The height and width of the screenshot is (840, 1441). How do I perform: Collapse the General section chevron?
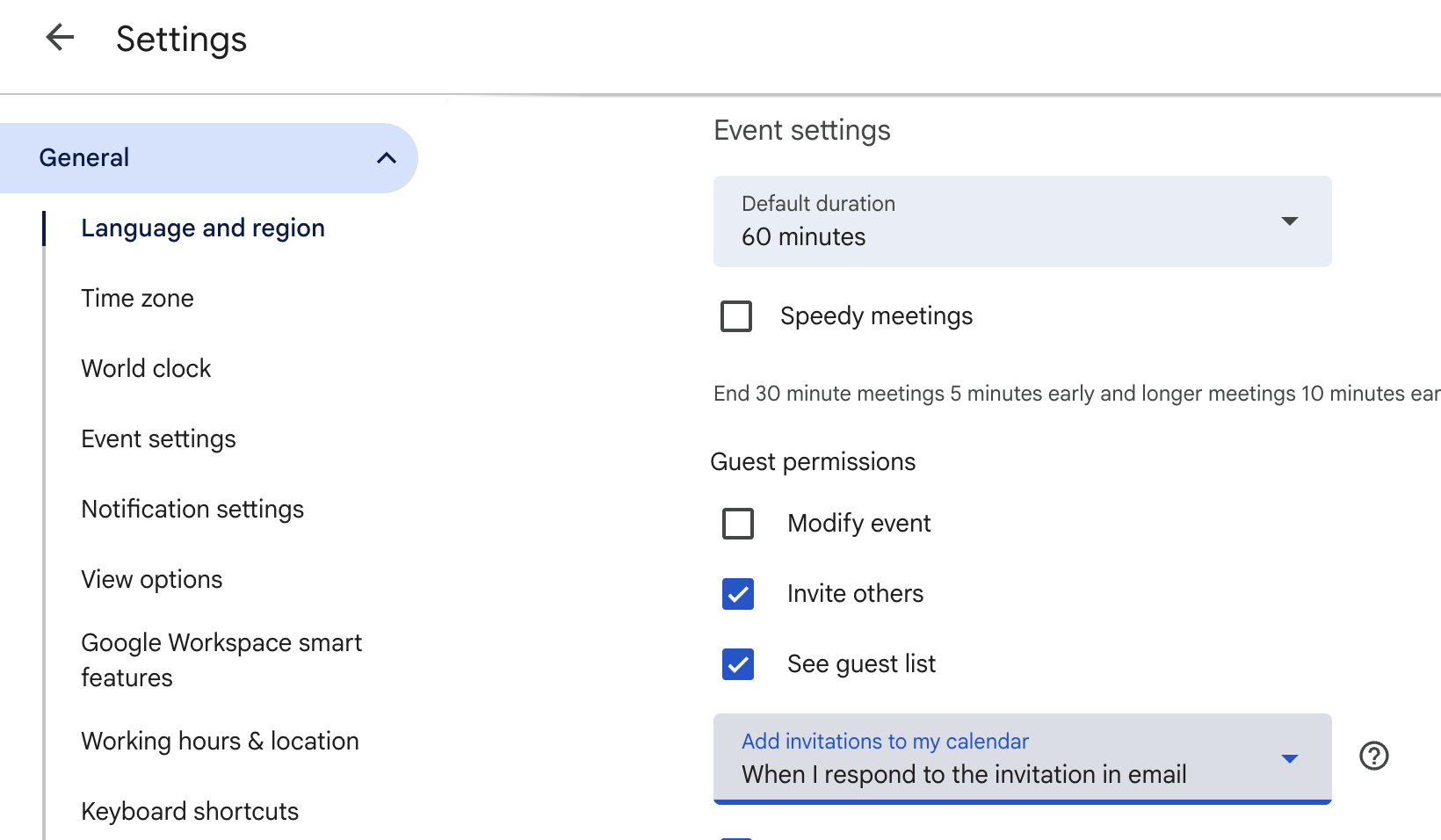[x=386, y=158]
